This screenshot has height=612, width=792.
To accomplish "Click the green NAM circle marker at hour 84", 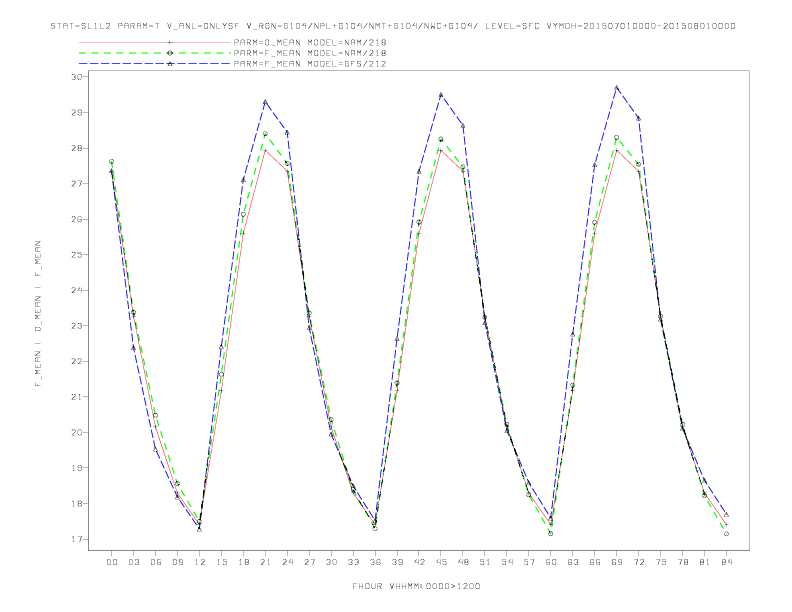I will point(726,534).
